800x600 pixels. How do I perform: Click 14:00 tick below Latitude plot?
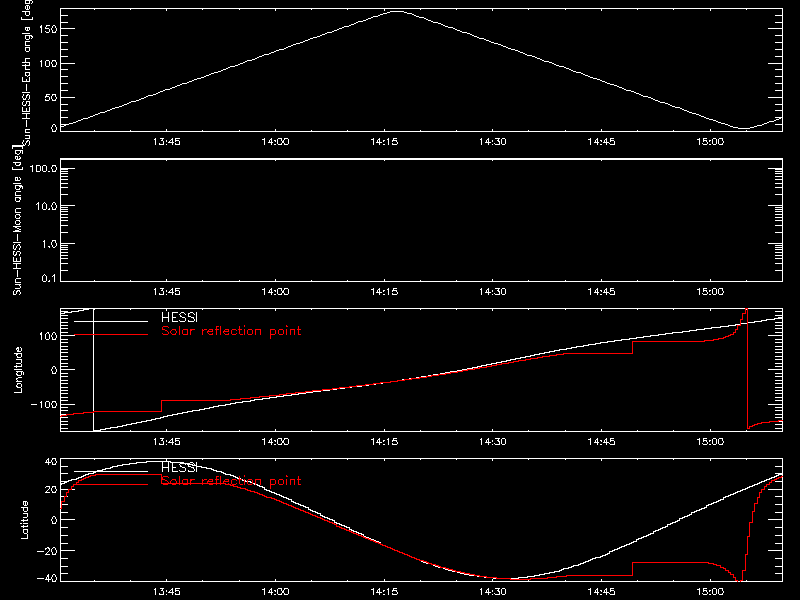275,592
